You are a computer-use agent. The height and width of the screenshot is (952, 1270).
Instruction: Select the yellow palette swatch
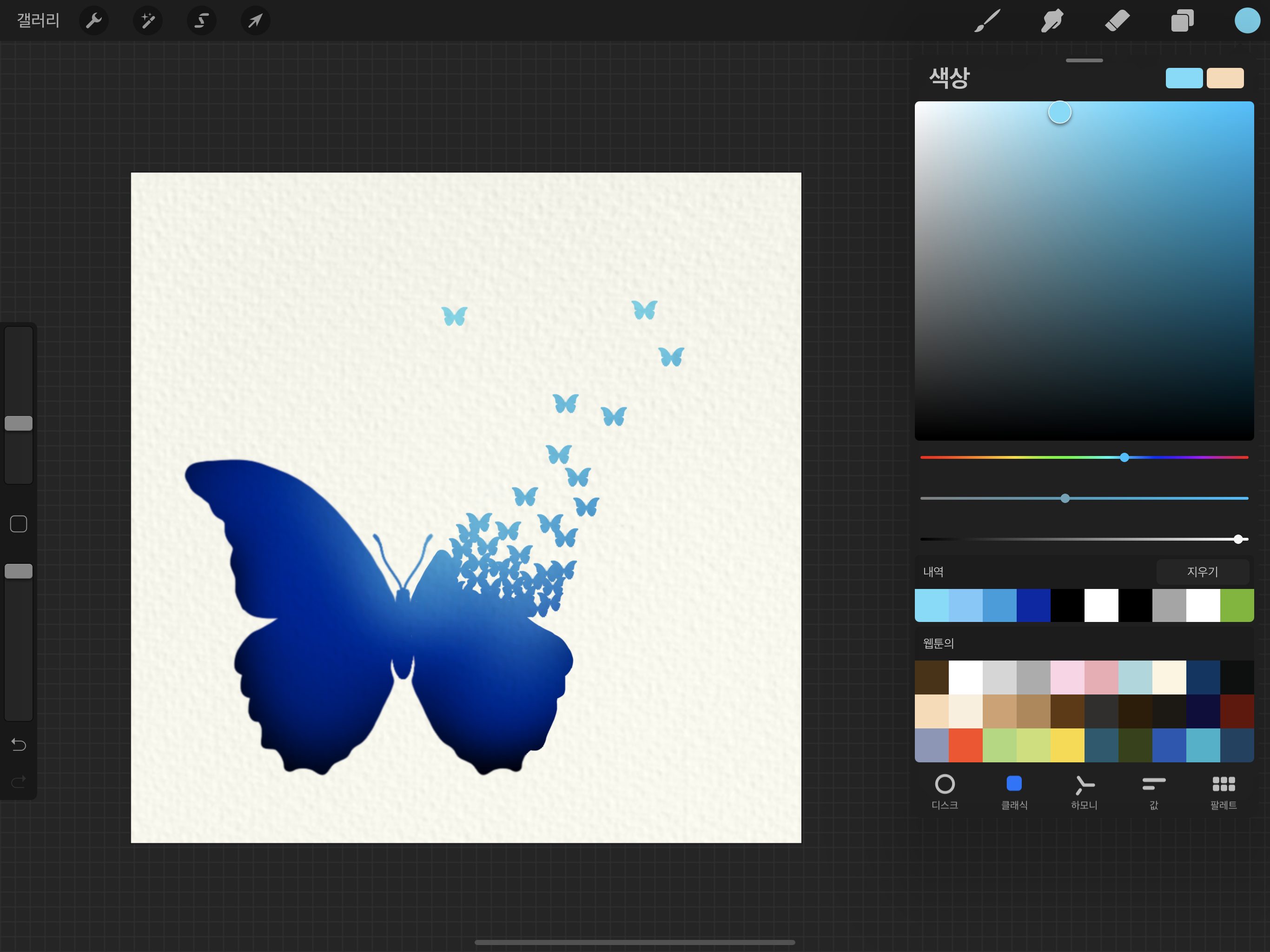coord(1067,745)
